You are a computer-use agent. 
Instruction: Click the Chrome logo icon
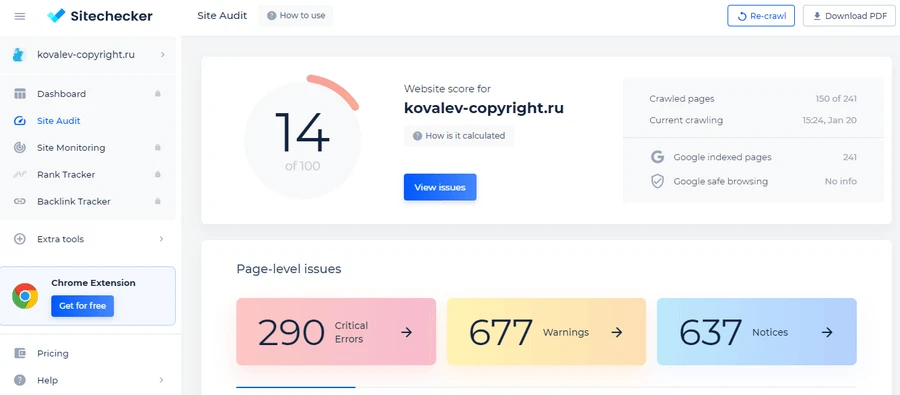tap(25, 296)
